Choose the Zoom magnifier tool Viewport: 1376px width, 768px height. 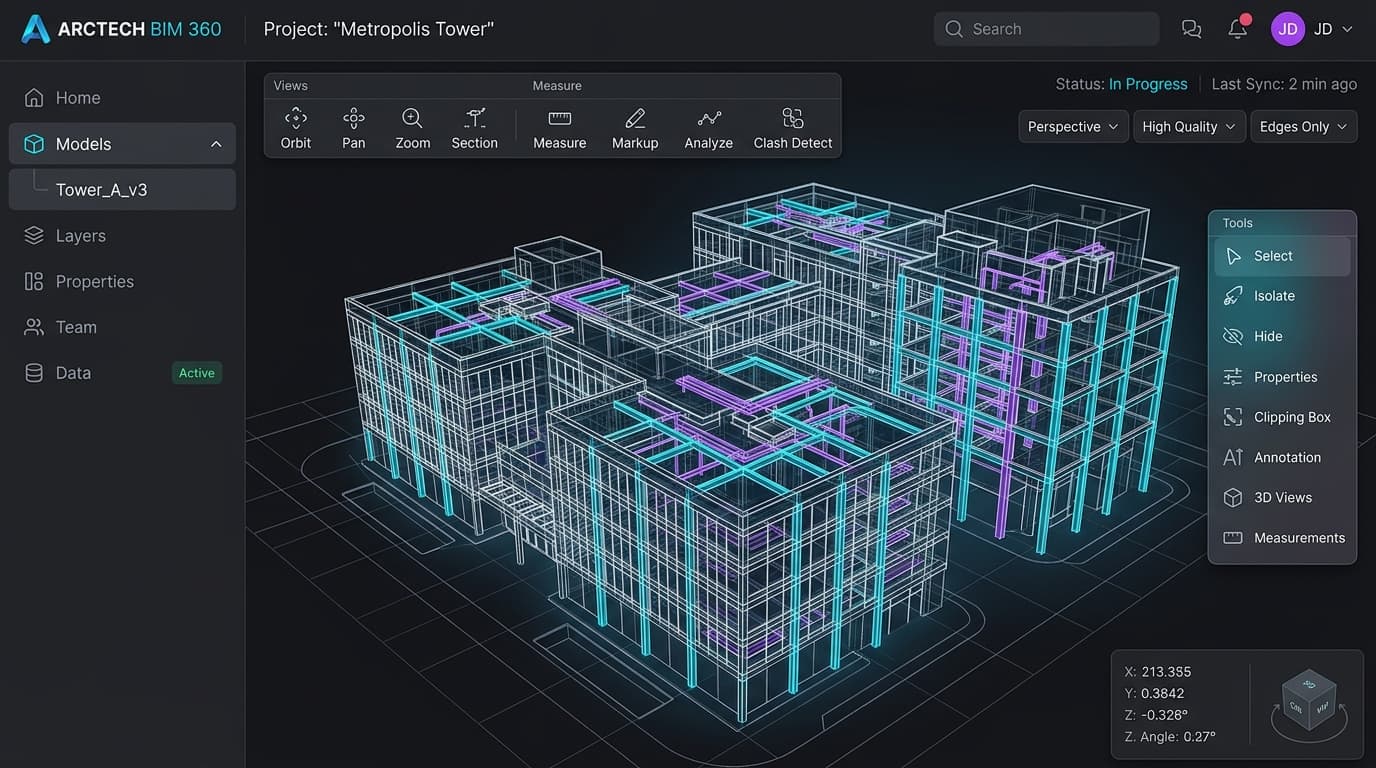click(x=412, y=129)
